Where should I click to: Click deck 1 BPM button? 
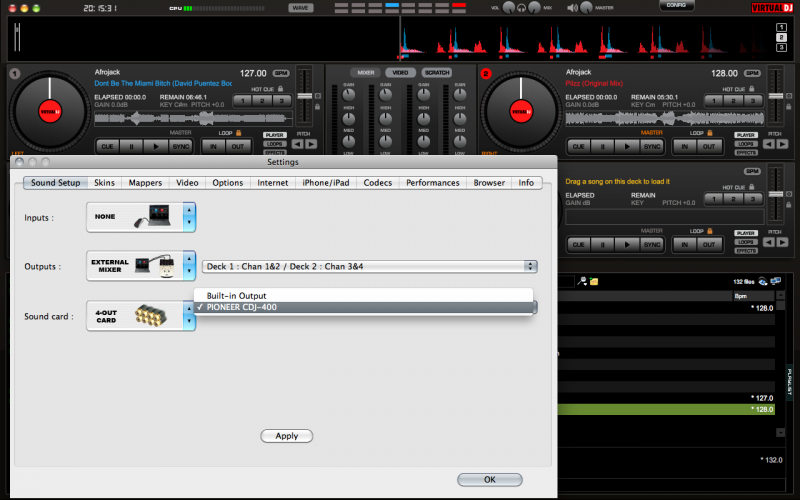coord(281,73)
